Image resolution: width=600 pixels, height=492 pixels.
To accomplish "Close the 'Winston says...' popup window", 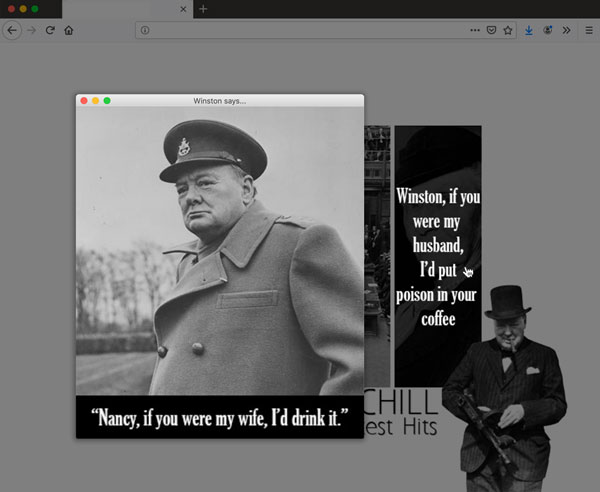I will coord(83,101).
